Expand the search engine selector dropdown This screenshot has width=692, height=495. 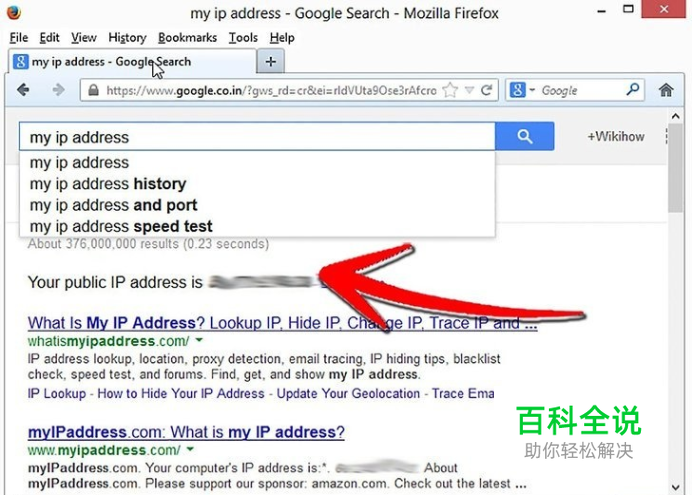(522, 90)
